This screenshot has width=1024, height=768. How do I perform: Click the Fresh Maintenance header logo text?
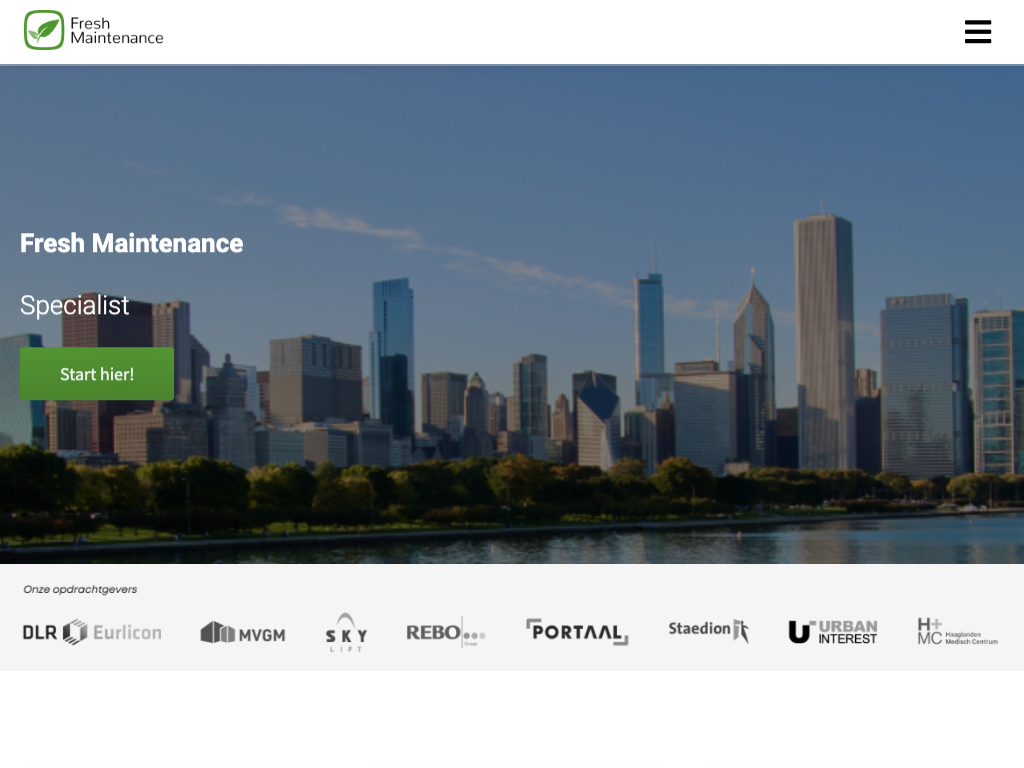click(x=116, y=31)
